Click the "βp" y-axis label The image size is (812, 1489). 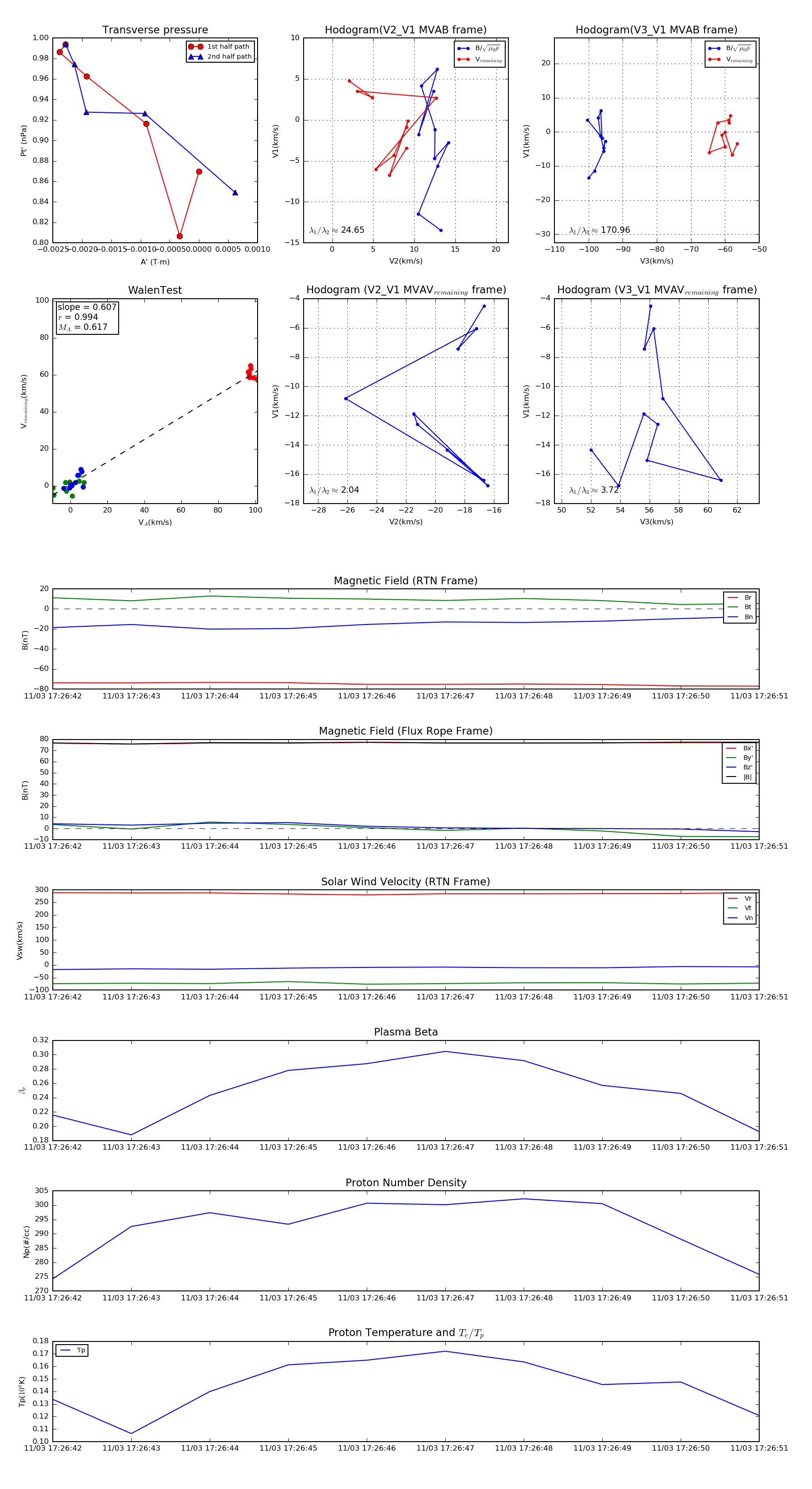(22, 1090)
